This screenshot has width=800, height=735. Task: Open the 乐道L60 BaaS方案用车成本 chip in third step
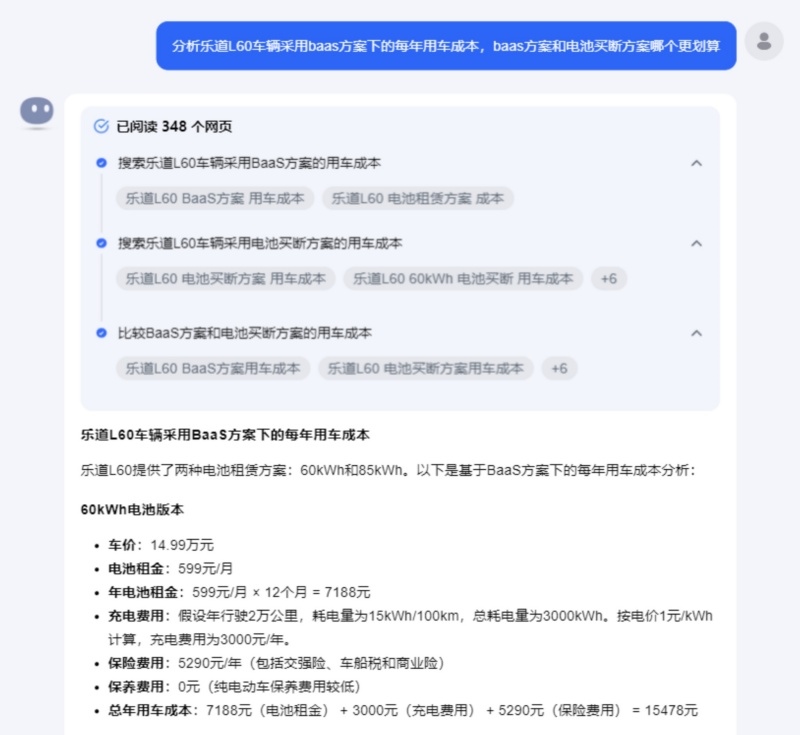pyautogui.click(x=213, y=368)
